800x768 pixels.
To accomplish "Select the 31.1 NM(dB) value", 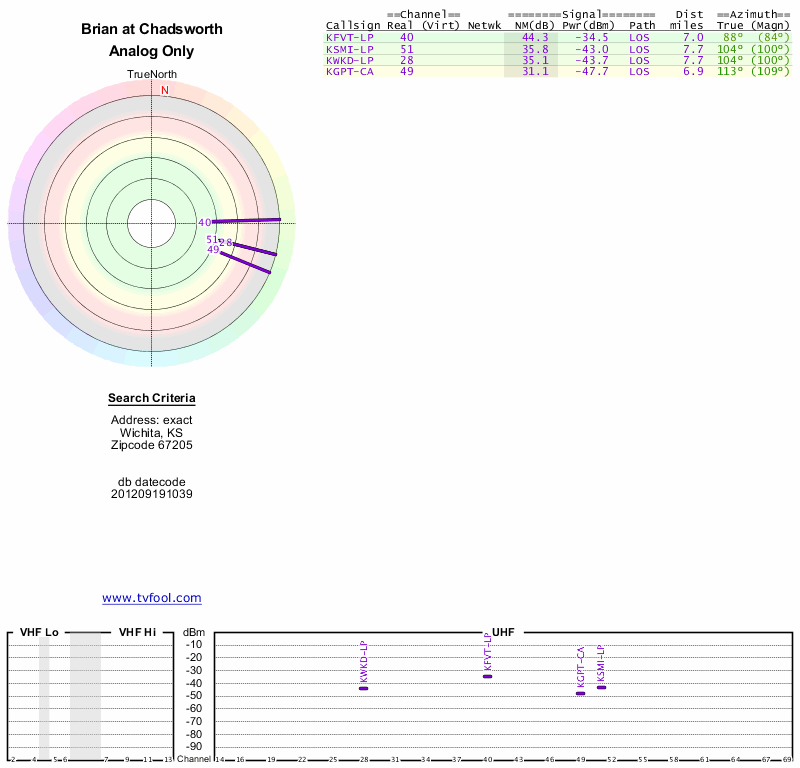I will pyautogui.click(x=535, y=71).
